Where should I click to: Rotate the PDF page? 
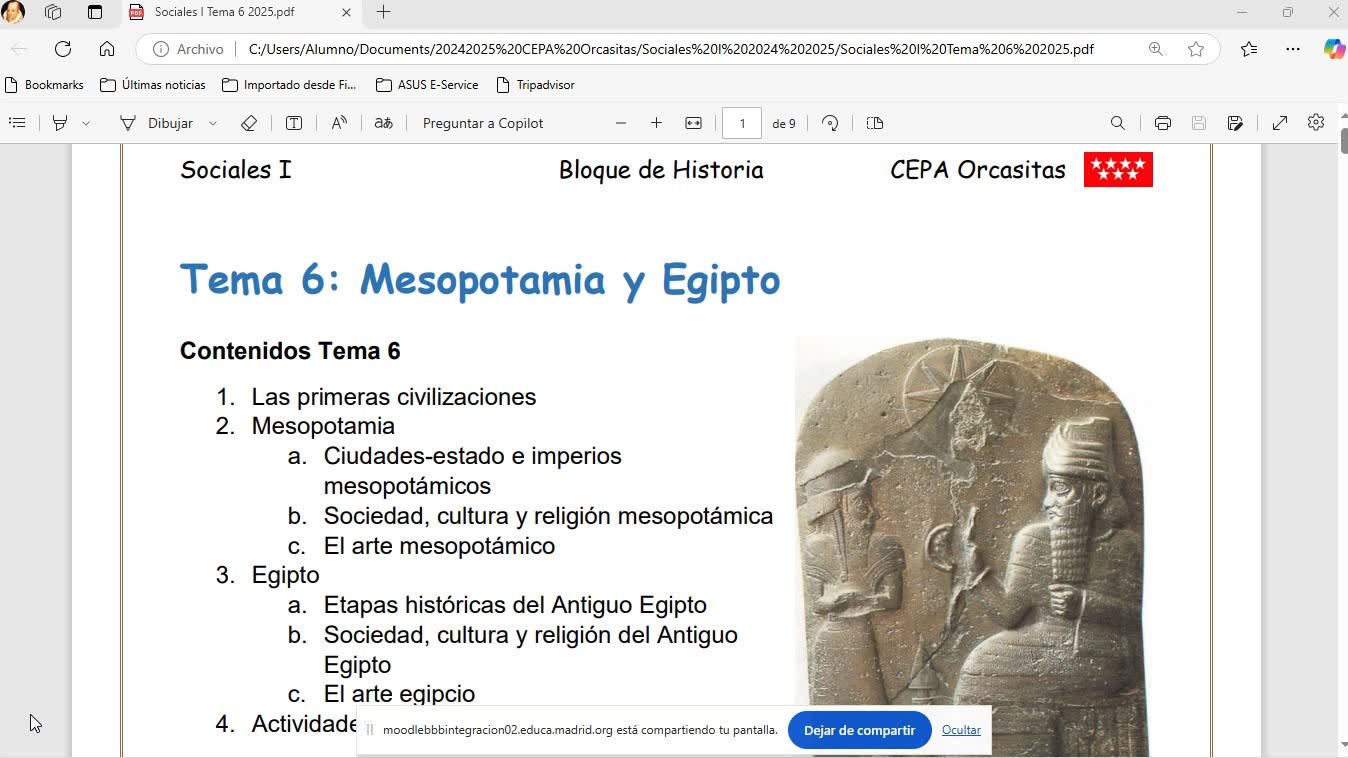point(830,123)
